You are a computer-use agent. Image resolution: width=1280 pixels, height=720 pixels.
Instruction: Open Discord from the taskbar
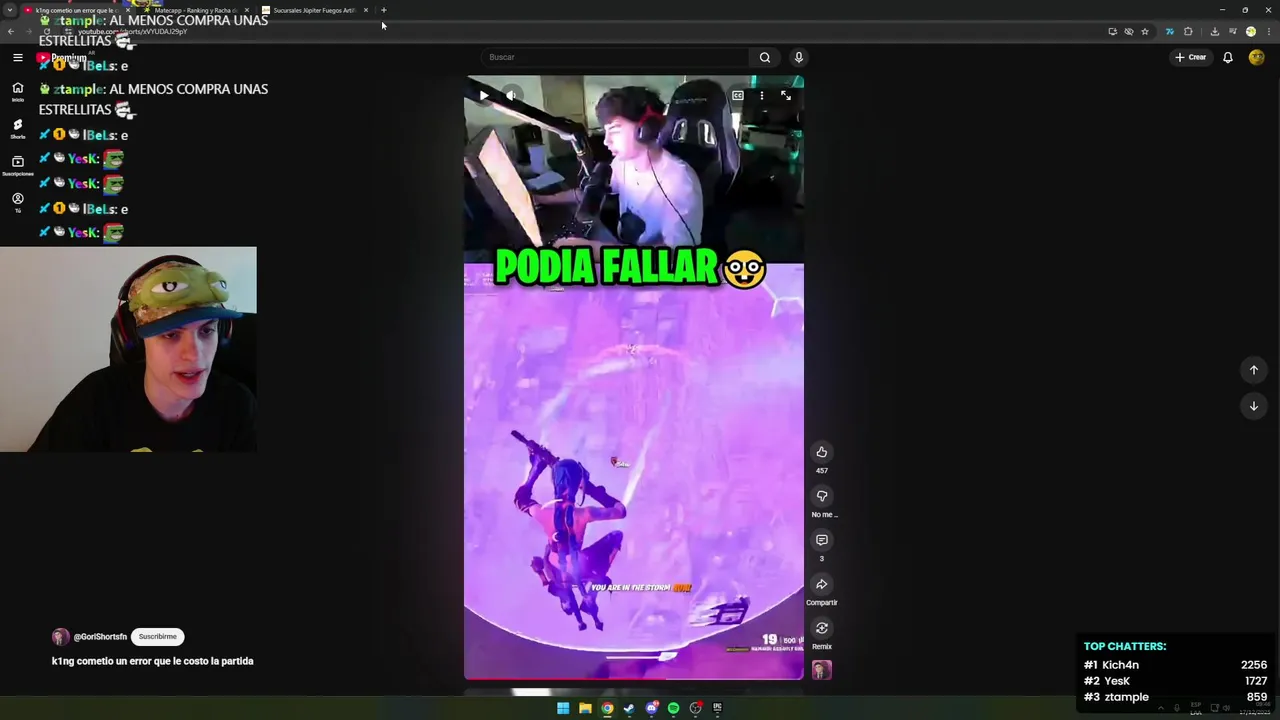tap(651, 708)
